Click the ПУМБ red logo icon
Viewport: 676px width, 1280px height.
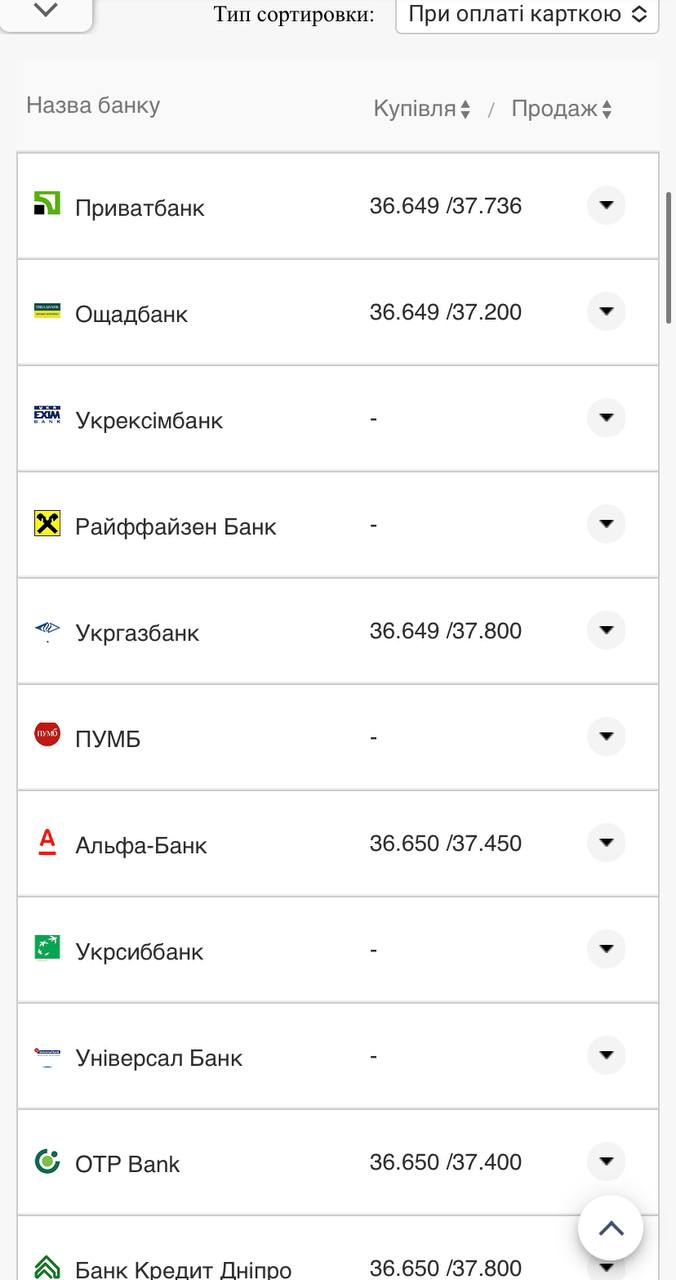pos(47,735)
